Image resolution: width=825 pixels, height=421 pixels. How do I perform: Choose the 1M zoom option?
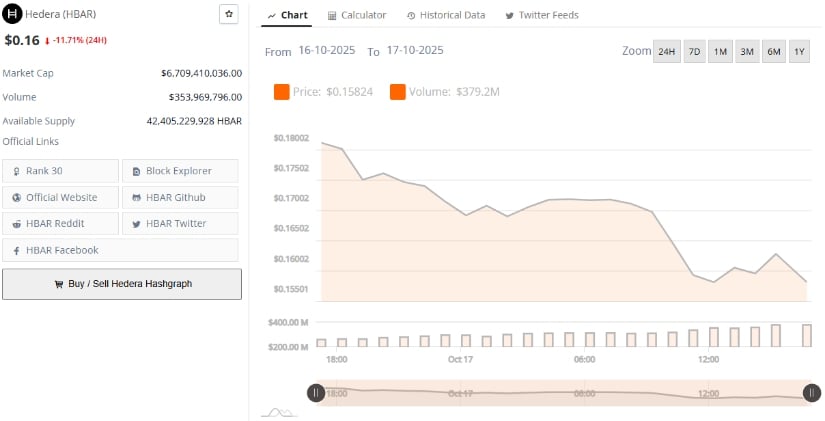coord(720,52)
